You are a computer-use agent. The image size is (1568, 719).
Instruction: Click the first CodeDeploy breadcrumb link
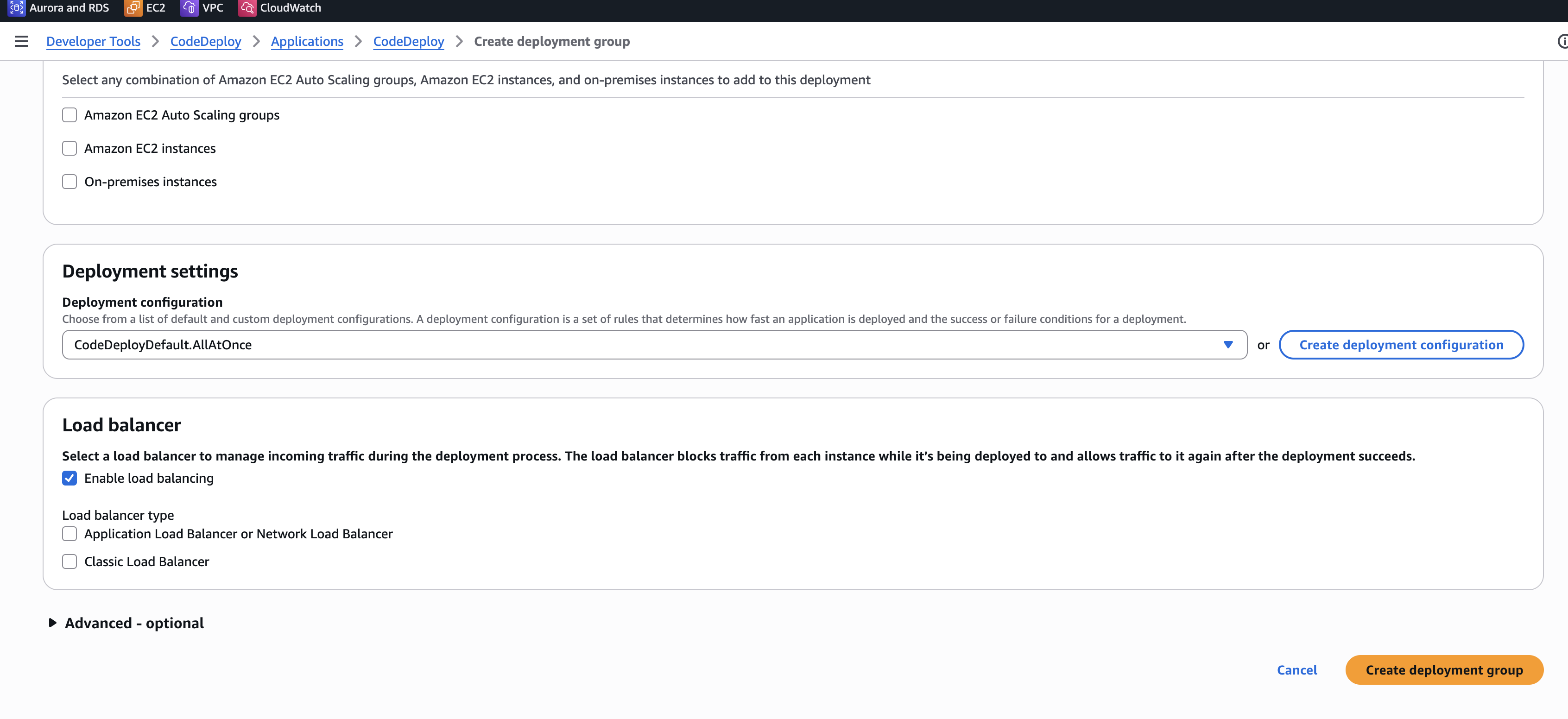pyautogui.click(x=206, y=41)
